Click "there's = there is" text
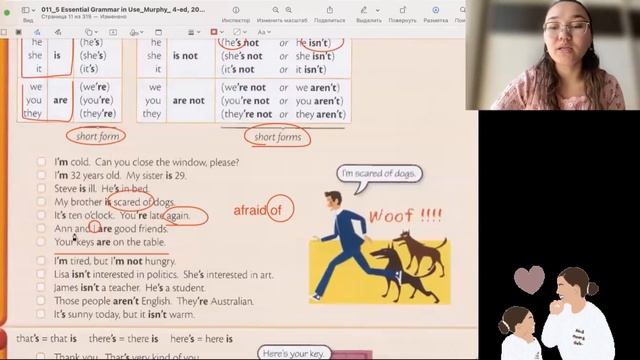This screenshot has width=640, height=360. point(124,339)
